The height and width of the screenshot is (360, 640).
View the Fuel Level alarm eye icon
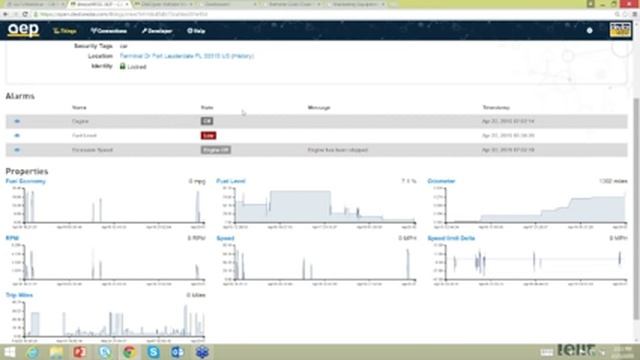pyautogui.click(x=17, y=136)
